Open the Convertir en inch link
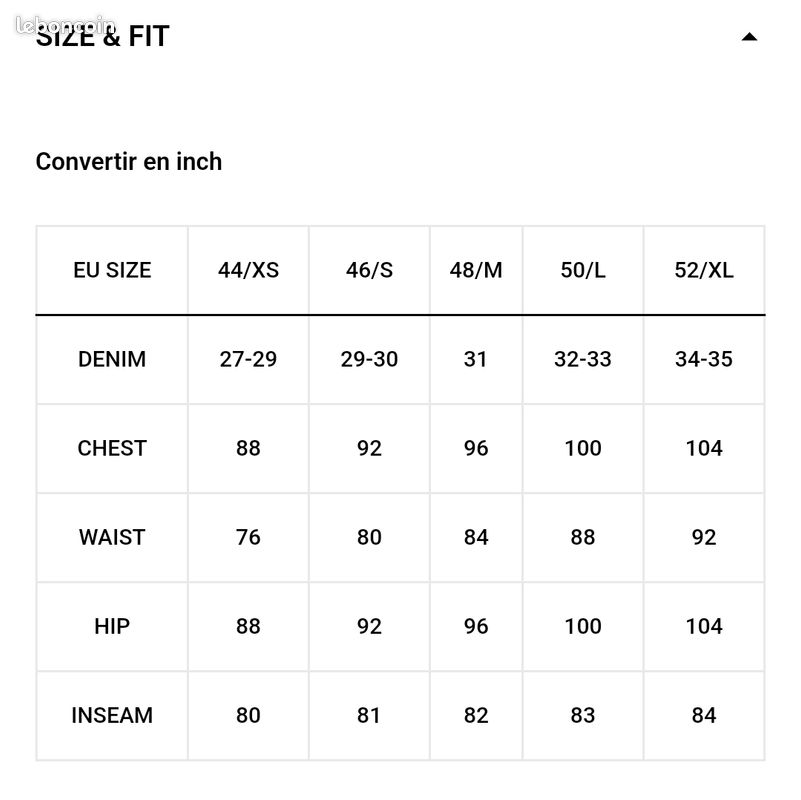The height and width of the screenshot is (800, 801). [128, 161]
